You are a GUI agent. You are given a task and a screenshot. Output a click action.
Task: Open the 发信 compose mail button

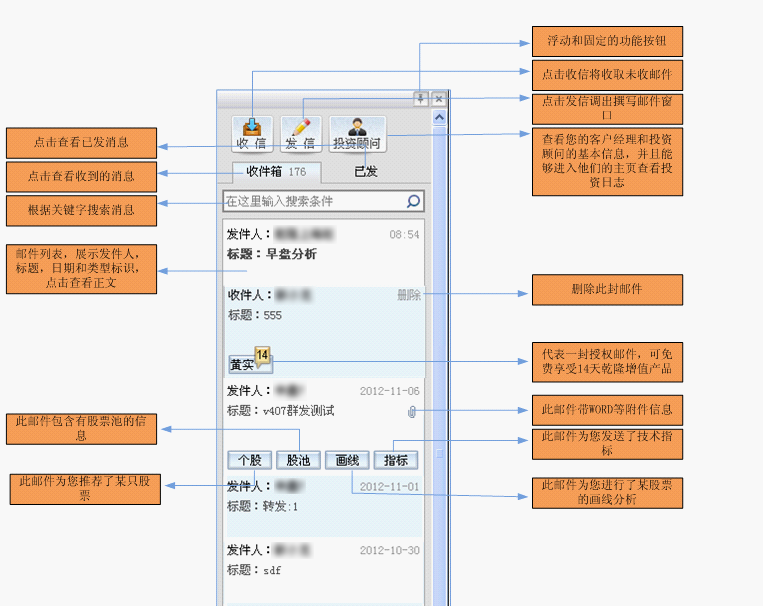click(301, 134)
